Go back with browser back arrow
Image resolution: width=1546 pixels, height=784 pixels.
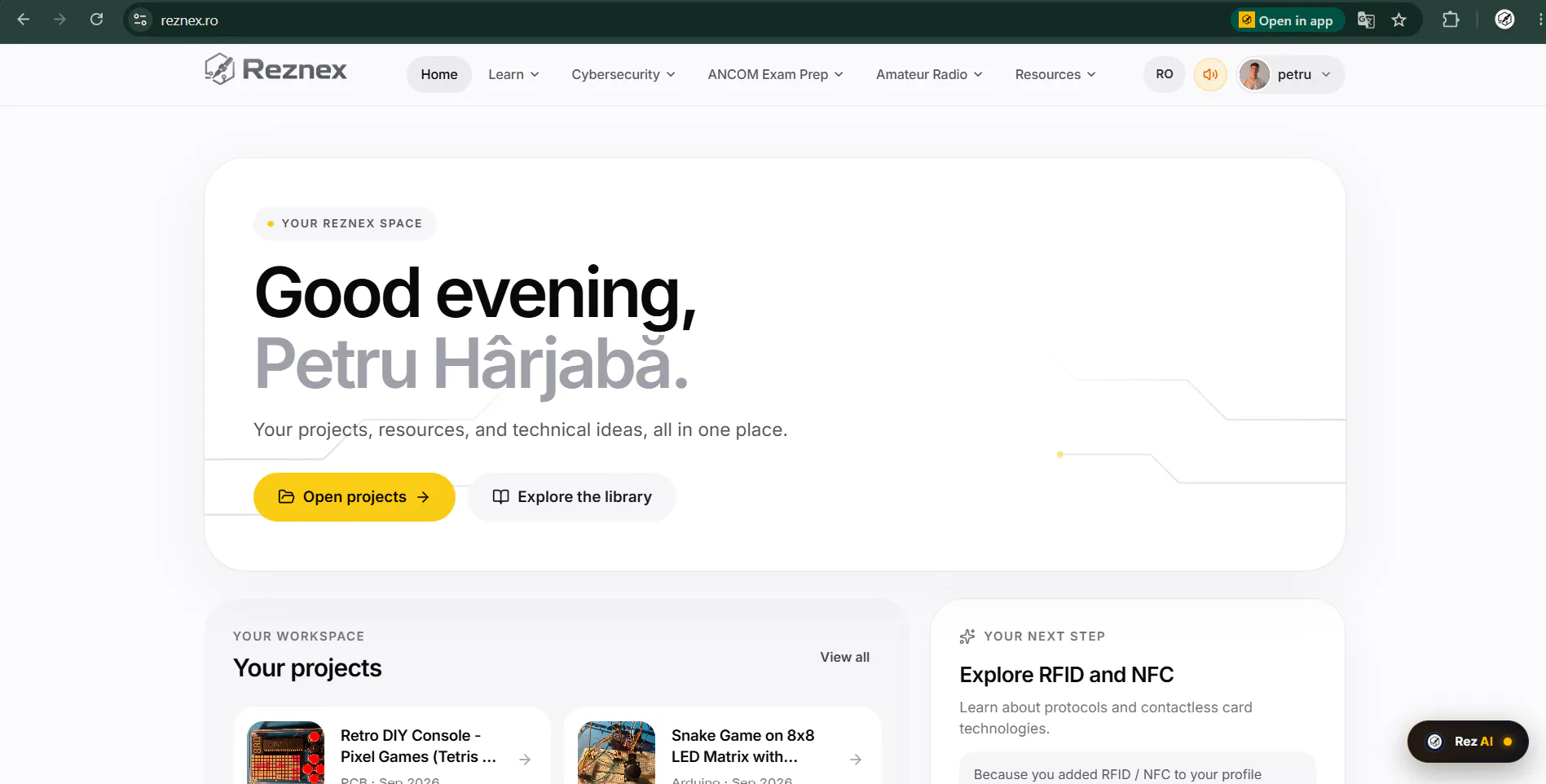[x=24, y=20]
